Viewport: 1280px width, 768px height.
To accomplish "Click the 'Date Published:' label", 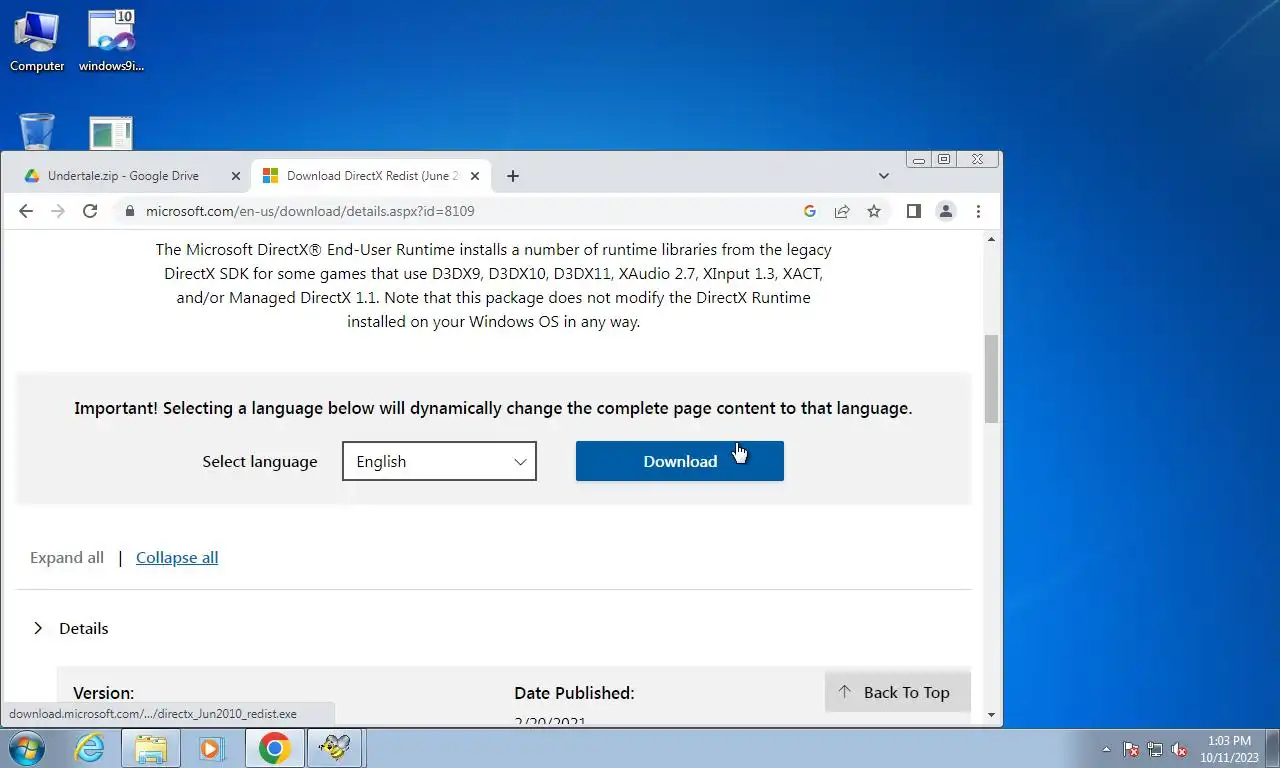I will [574, 693].
